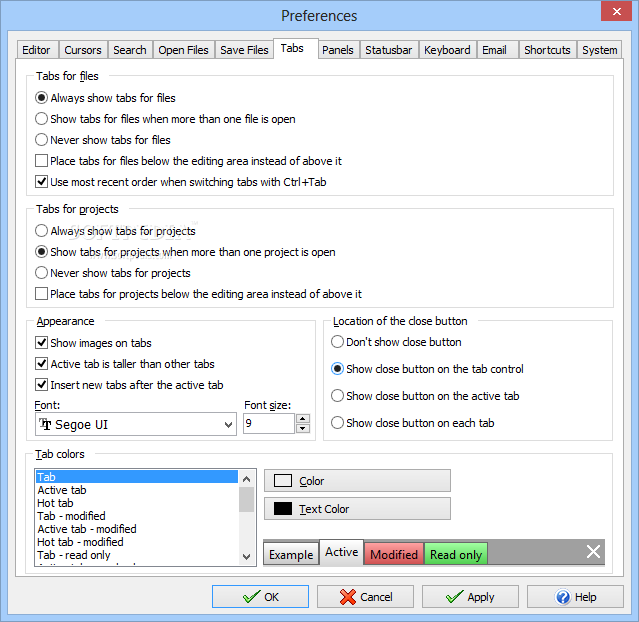Click the blue question mark Help icon
Image resolution: width=639 pixels, height=622 pixels.
coord(563,597)
